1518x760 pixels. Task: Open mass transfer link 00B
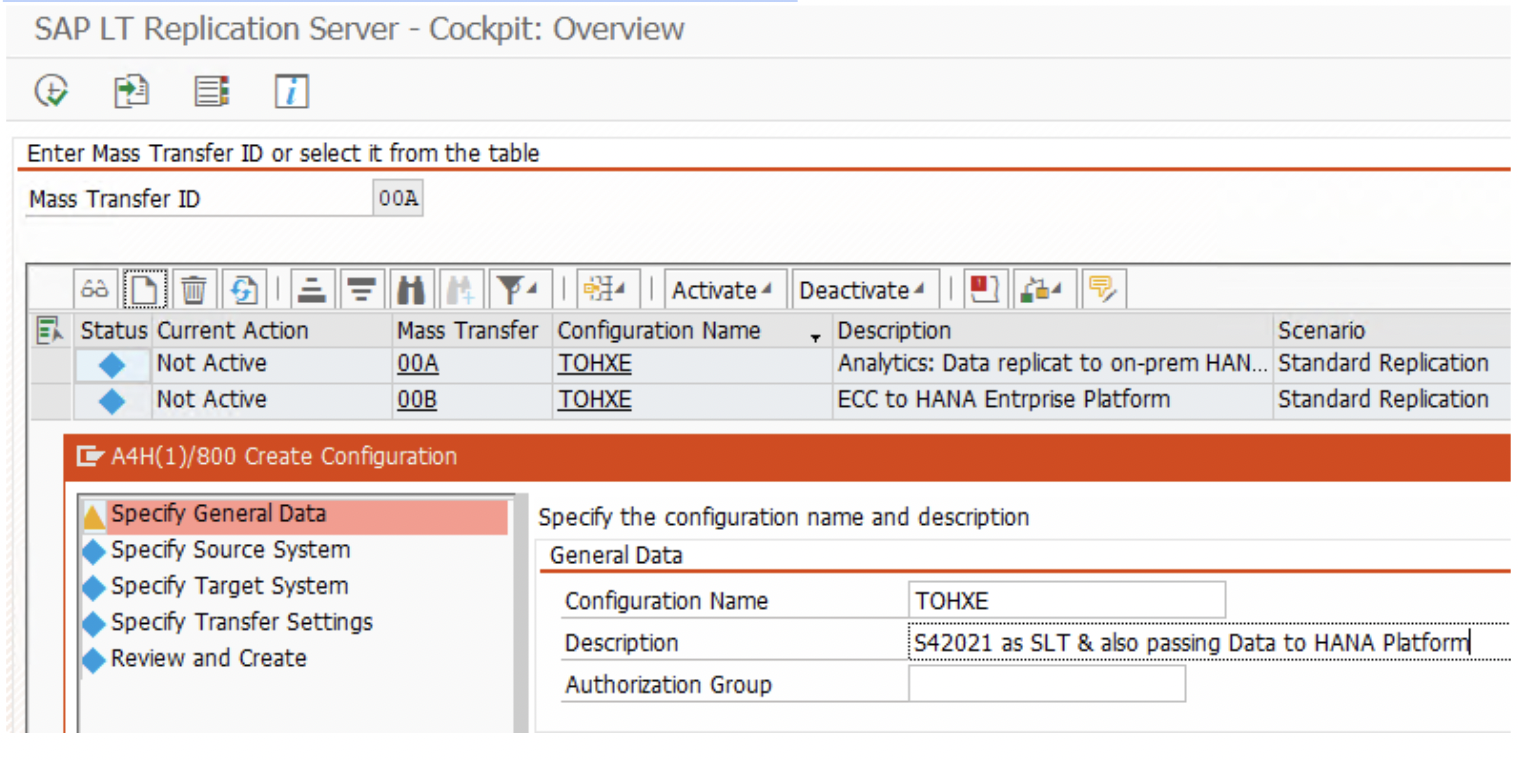417,400
